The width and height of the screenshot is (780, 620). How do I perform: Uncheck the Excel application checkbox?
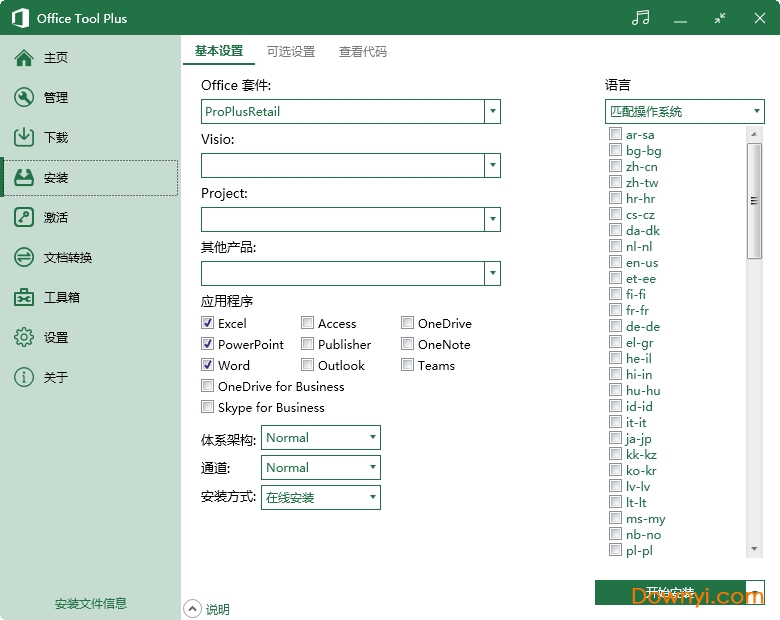point(208,323)
